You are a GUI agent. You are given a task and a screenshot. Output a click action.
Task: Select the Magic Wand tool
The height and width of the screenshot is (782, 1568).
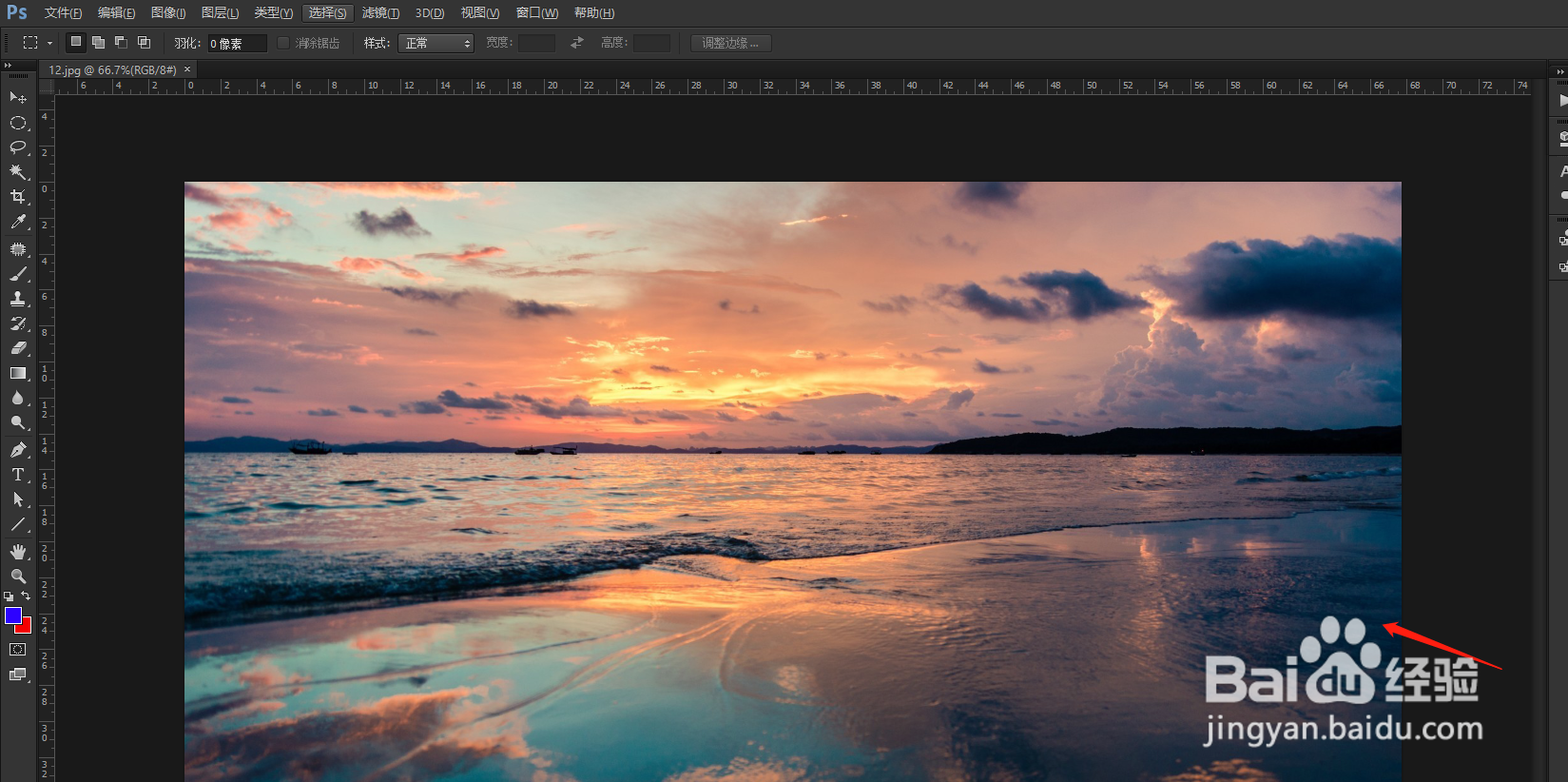[x=18, y=172]
